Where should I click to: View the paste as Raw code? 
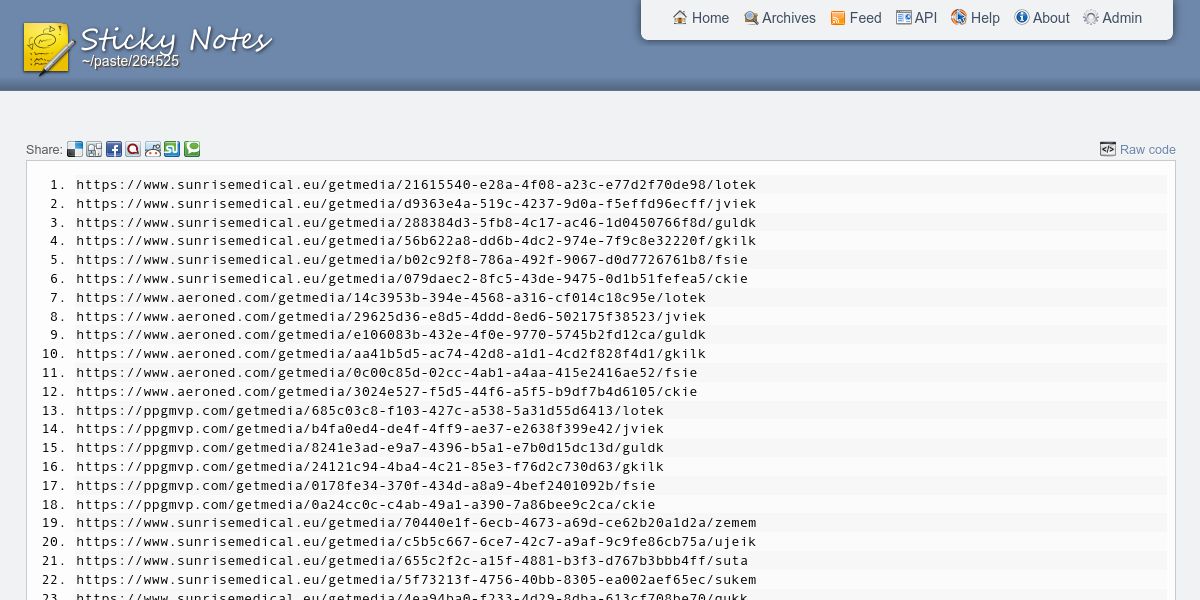(1138, 150)
